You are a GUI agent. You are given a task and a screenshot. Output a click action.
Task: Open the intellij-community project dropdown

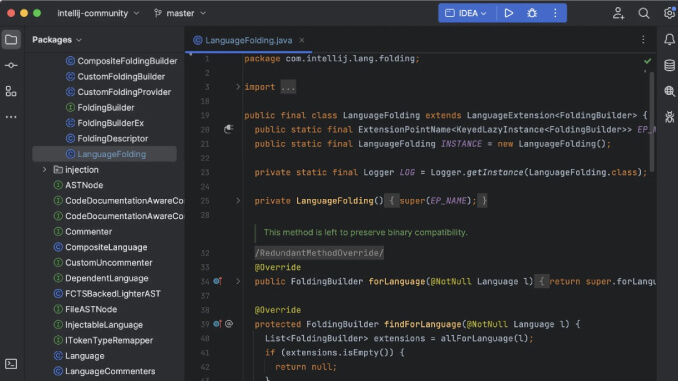[98, 13]
